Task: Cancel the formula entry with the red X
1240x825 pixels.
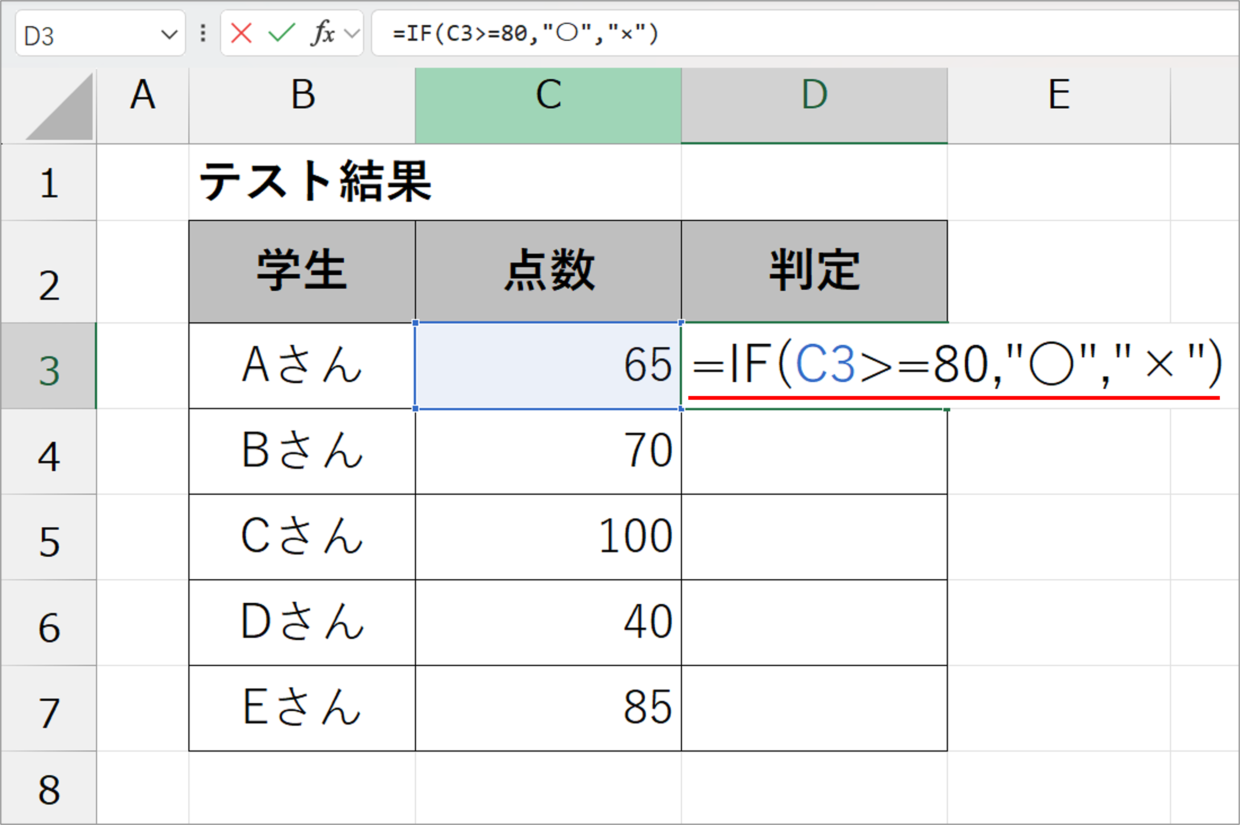Action: (x=241, y=33)
